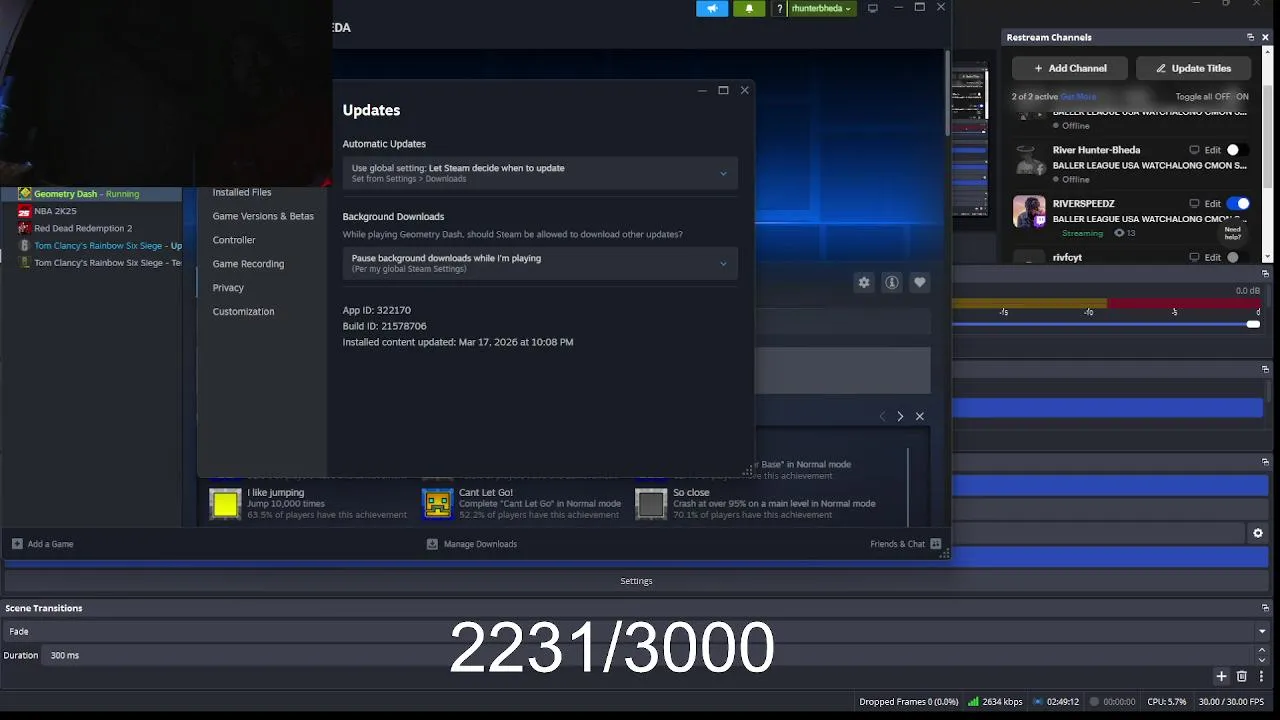1280x720 pixels.
Task: Open Game Recording properties tab
Action: pyautogui.click(x=248, y=264)
